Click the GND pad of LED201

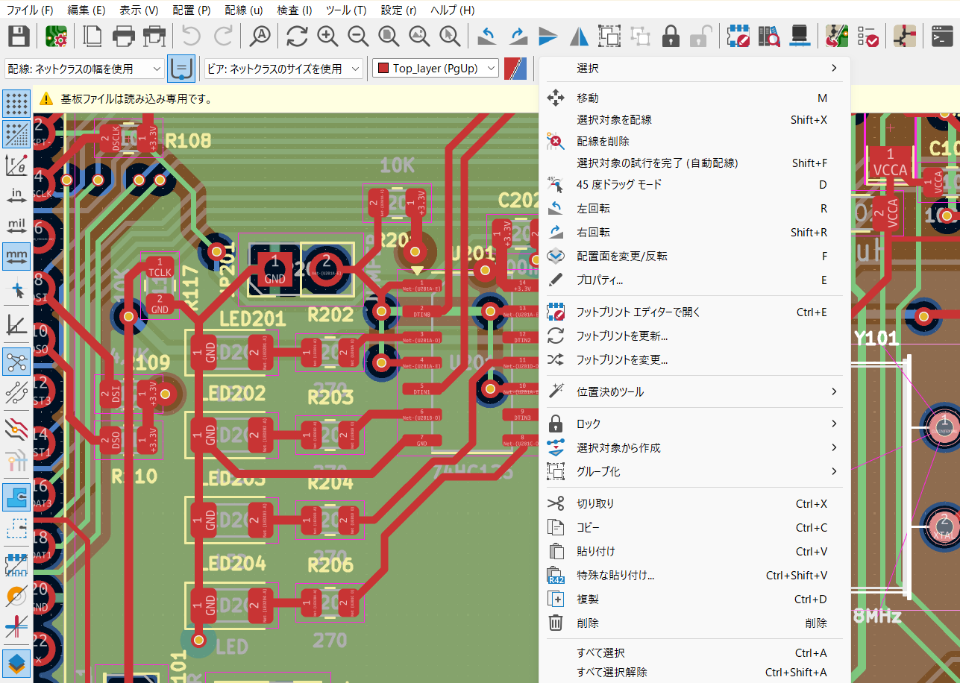point(203,352)
